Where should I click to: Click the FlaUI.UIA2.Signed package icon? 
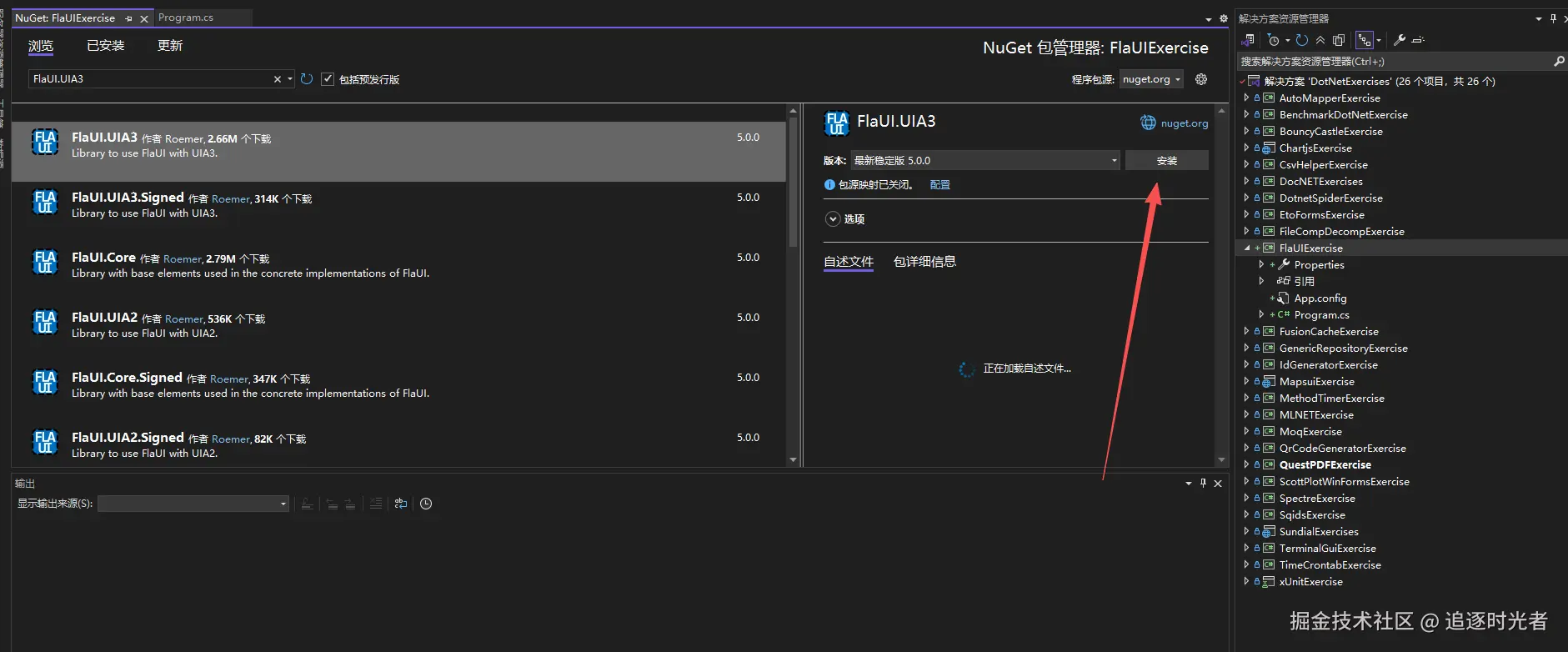pyautogui.click(x=45, y=442)
